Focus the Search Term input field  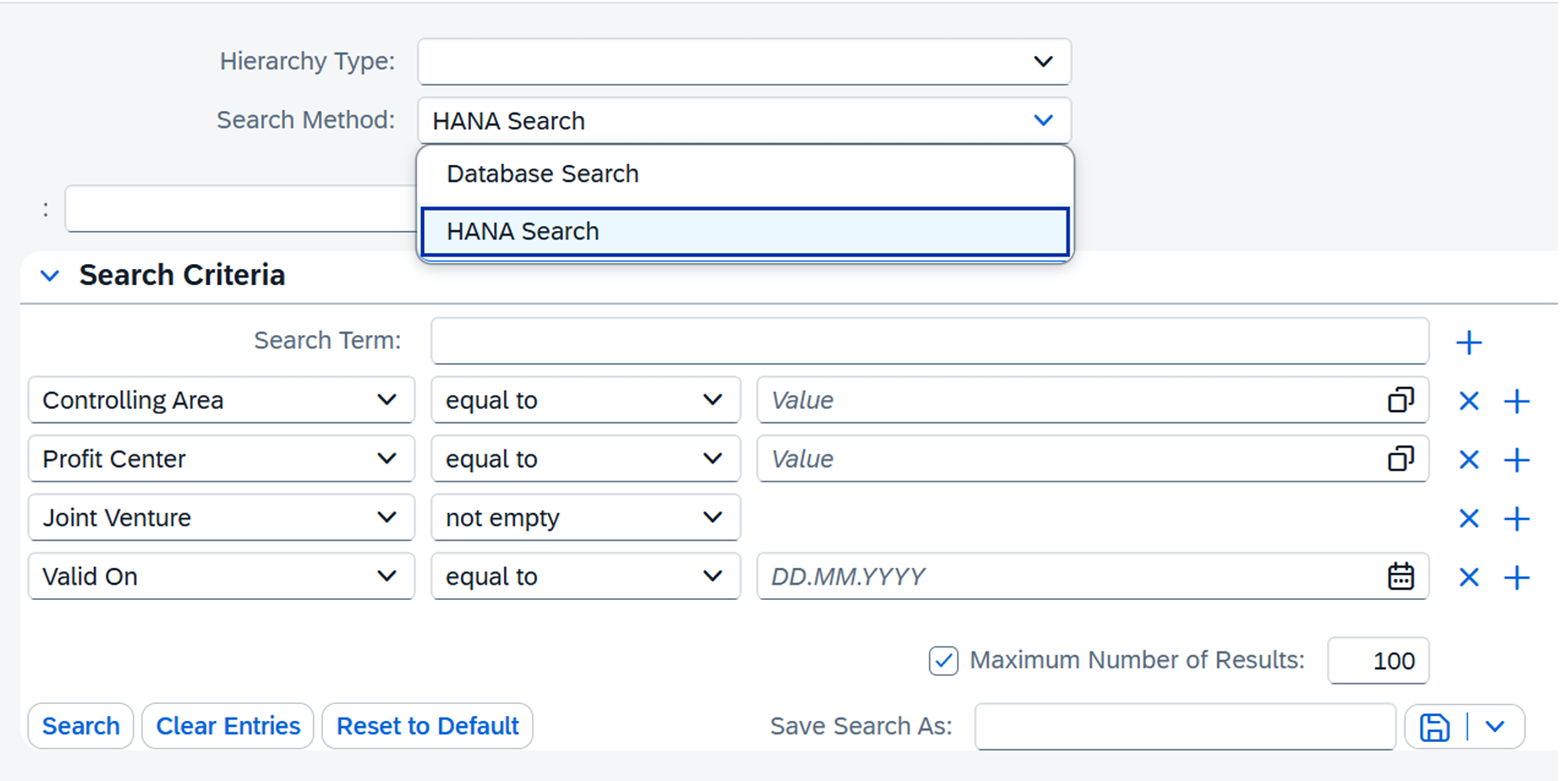[x=929, y=341]
